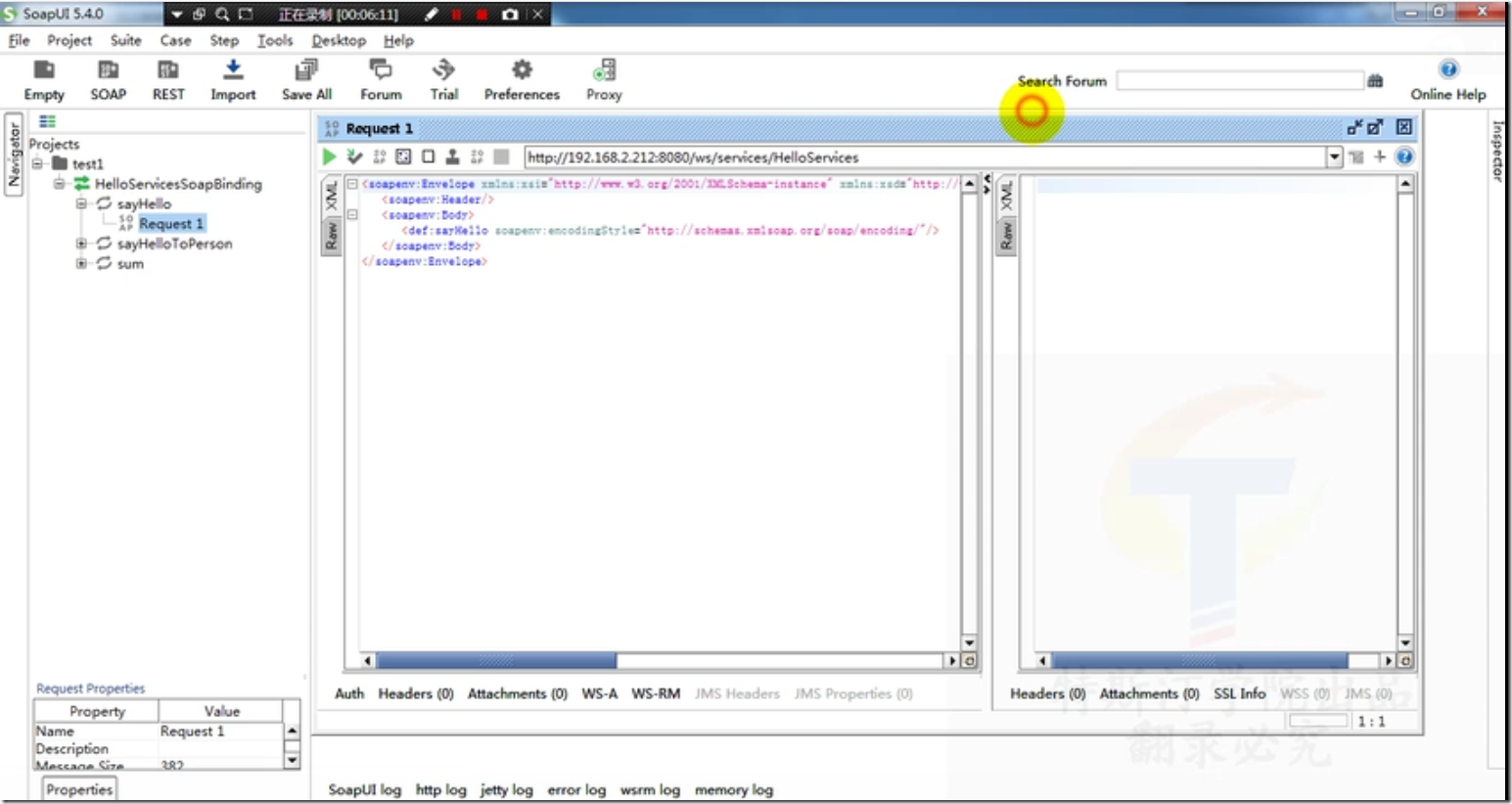1512x804 pixels.
Task: Collapse the HelloServicesSoapBinding node
Action: 59,183
